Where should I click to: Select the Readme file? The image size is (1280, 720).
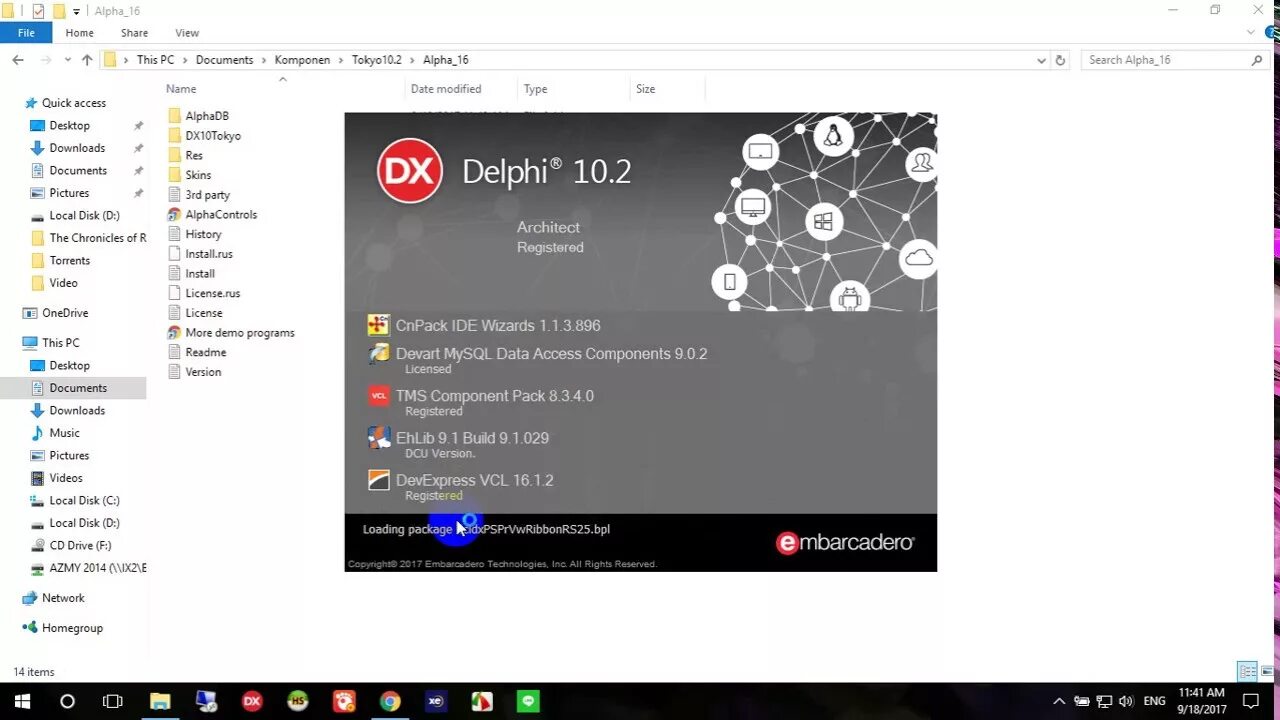click(x=205, y=352)
